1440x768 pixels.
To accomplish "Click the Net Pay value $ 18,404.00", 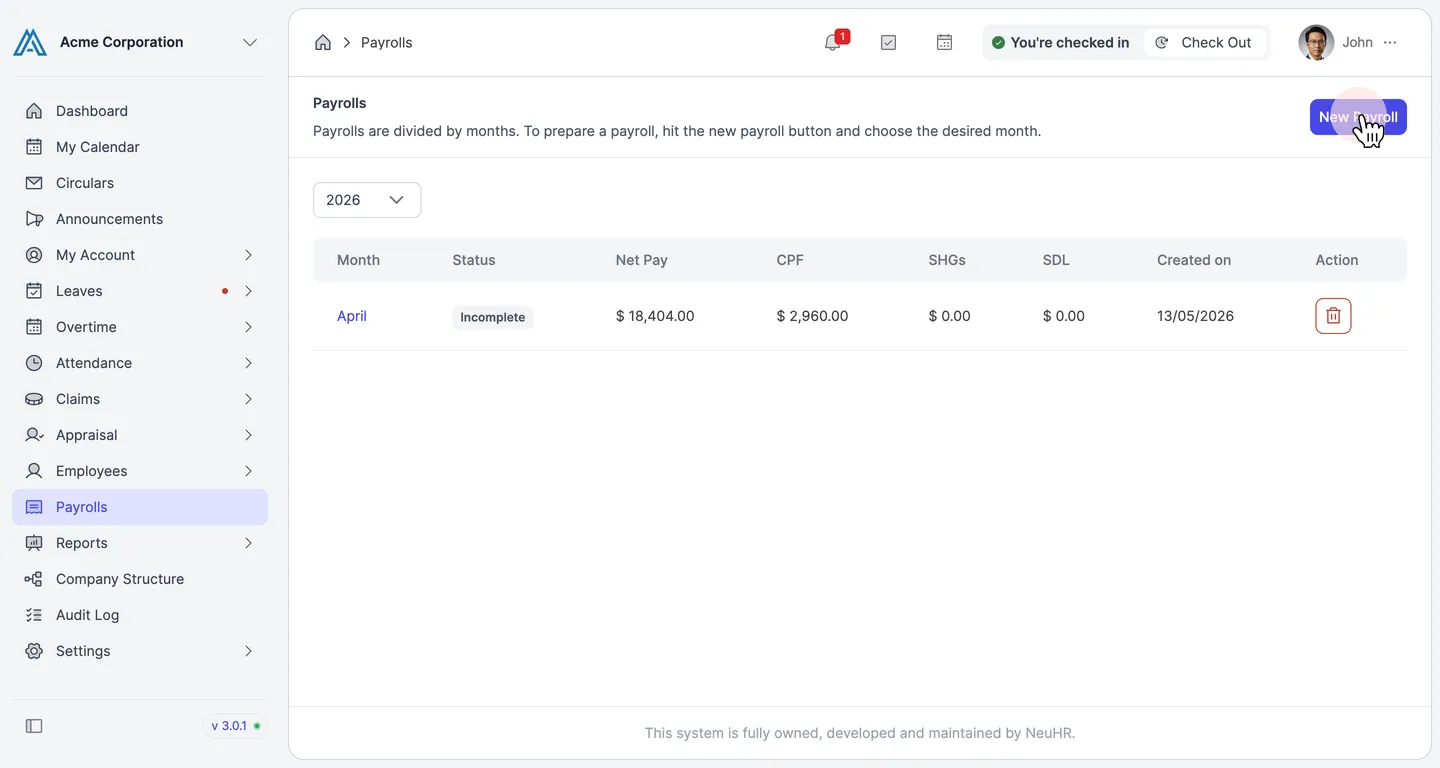I will [x=655, y=316].
